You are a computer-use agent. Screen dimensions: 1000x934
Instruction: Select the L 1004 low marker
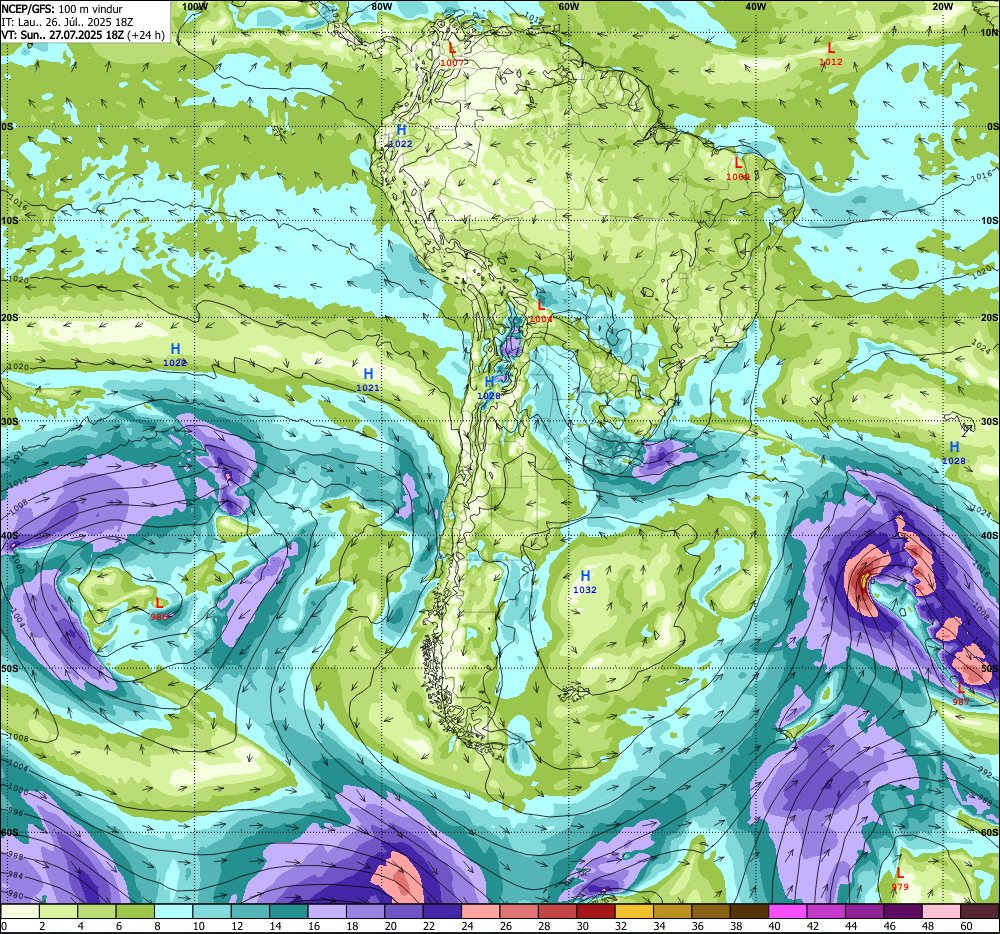541,311
